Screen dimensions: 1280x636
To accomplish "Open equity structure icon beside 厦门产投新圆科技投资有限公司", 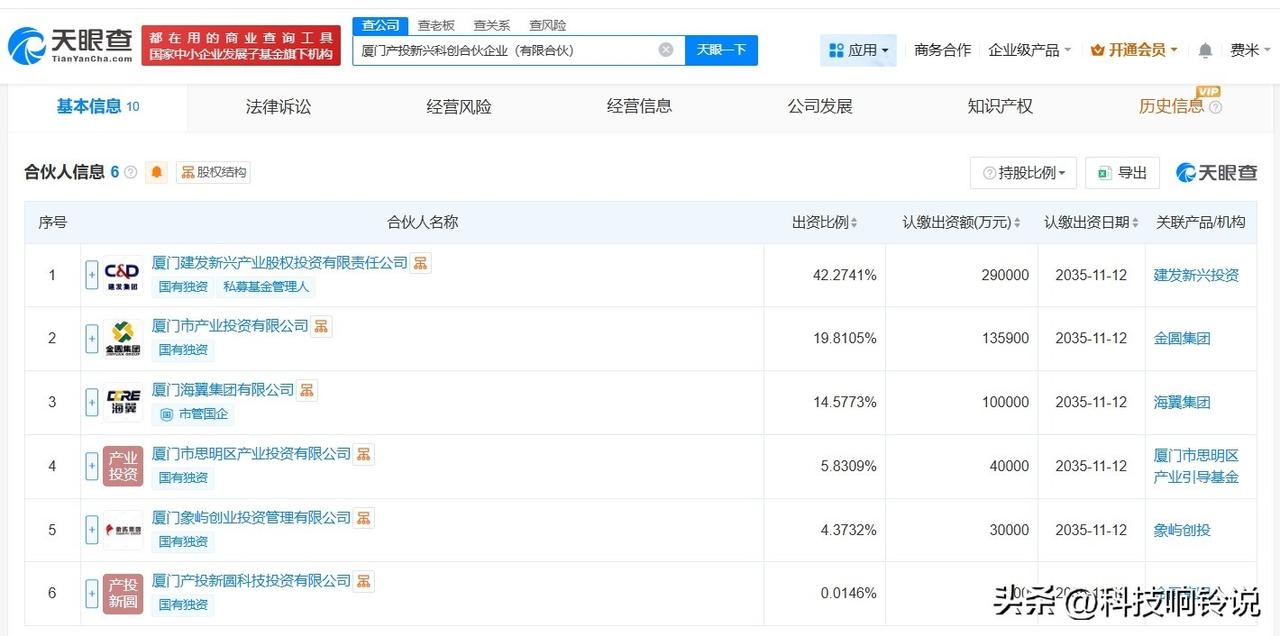I will point(364,581).
